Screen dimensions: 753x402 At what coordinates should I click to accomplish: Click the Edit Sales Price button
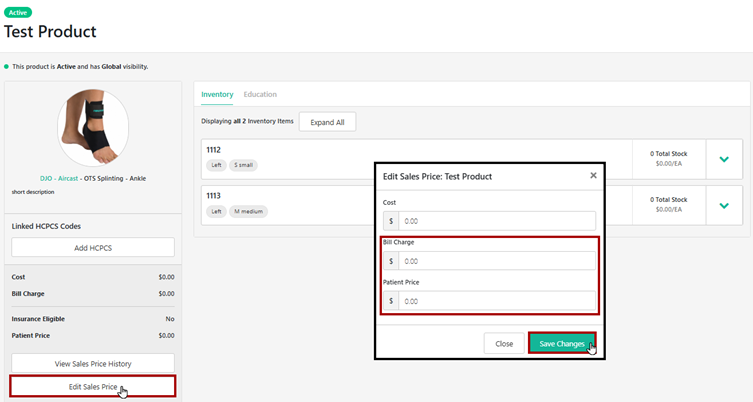(x=93, y=386)
